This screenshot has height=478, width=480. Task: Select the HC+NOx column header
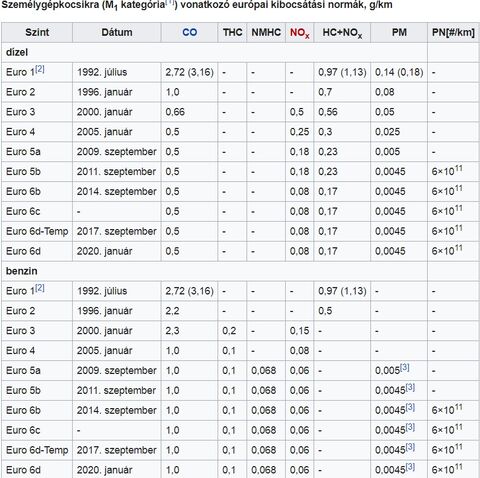click(x=342, y=33)
